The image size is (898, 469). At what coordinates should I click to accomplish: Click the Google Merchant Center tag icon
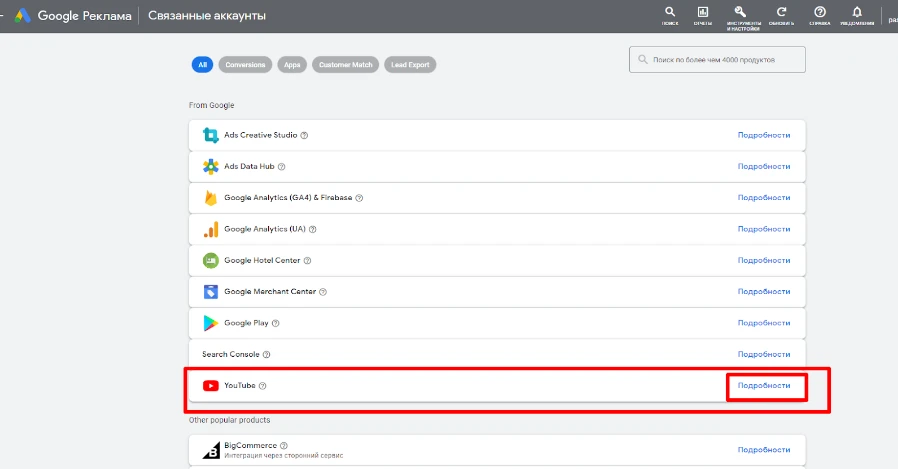point(211,291)
